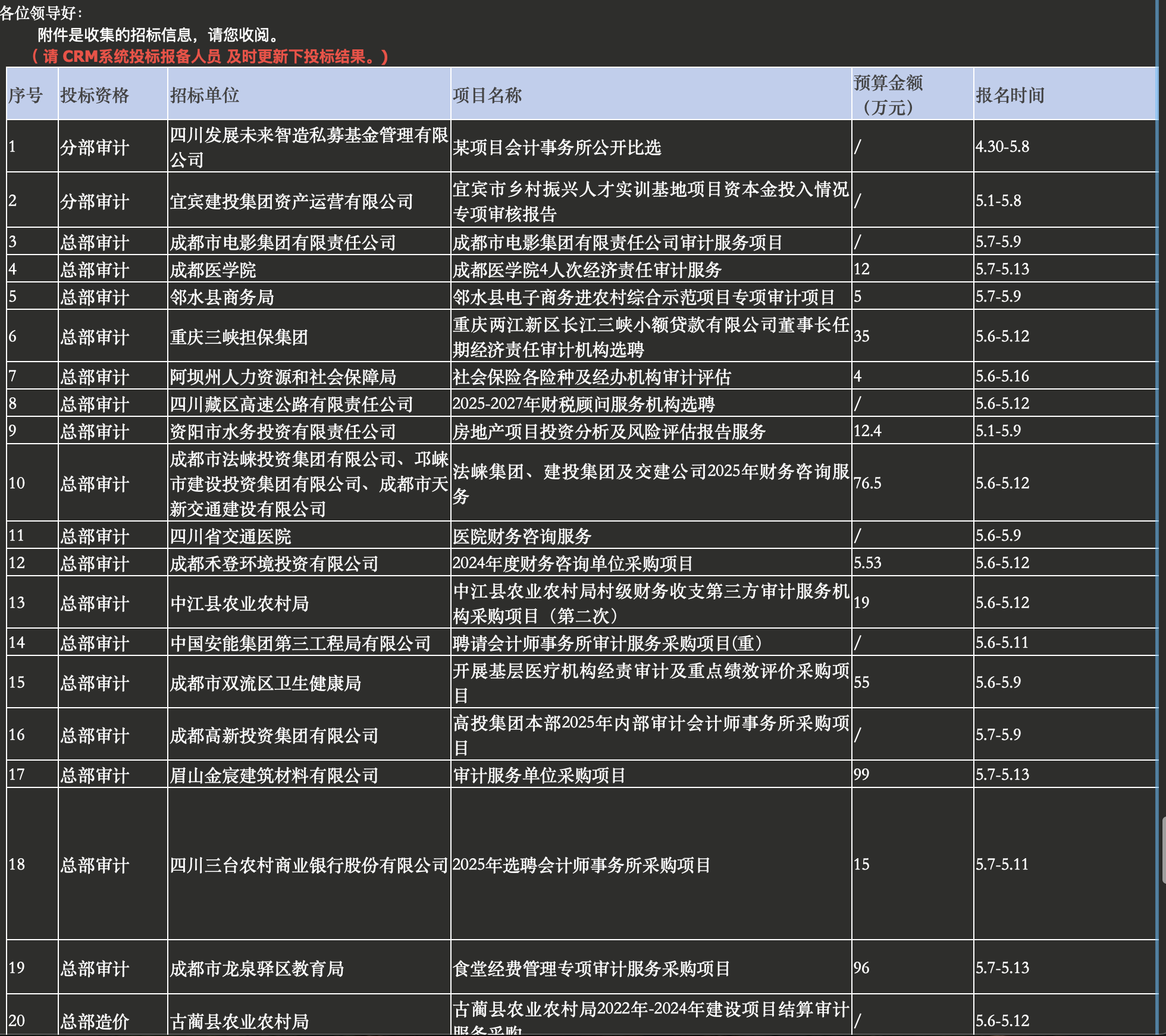Select cell 成都医学院 in 招标单位 column

[x=309, y=269]
